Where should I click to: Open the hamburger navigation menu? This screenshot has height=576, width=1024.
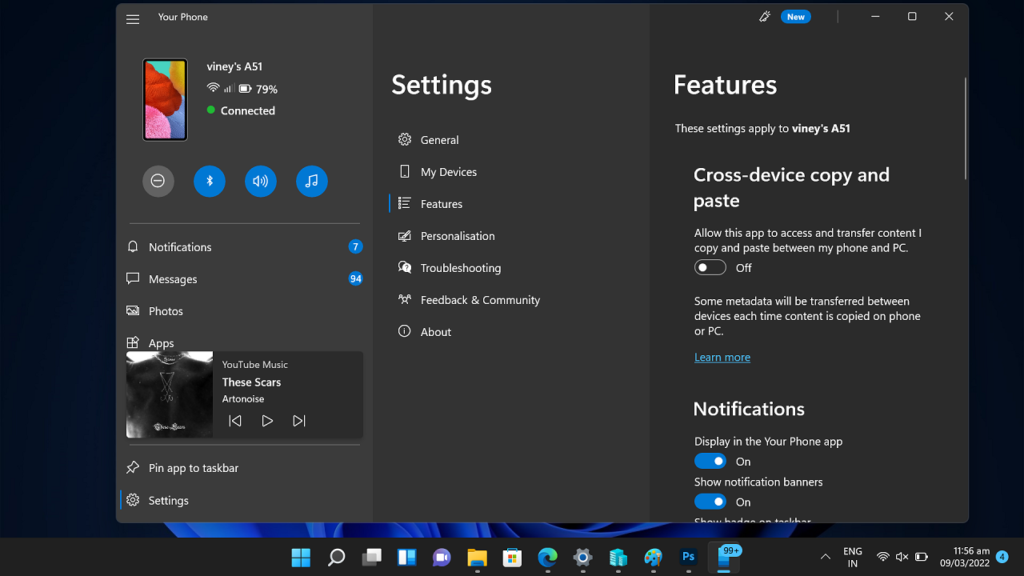pos(133,19)
